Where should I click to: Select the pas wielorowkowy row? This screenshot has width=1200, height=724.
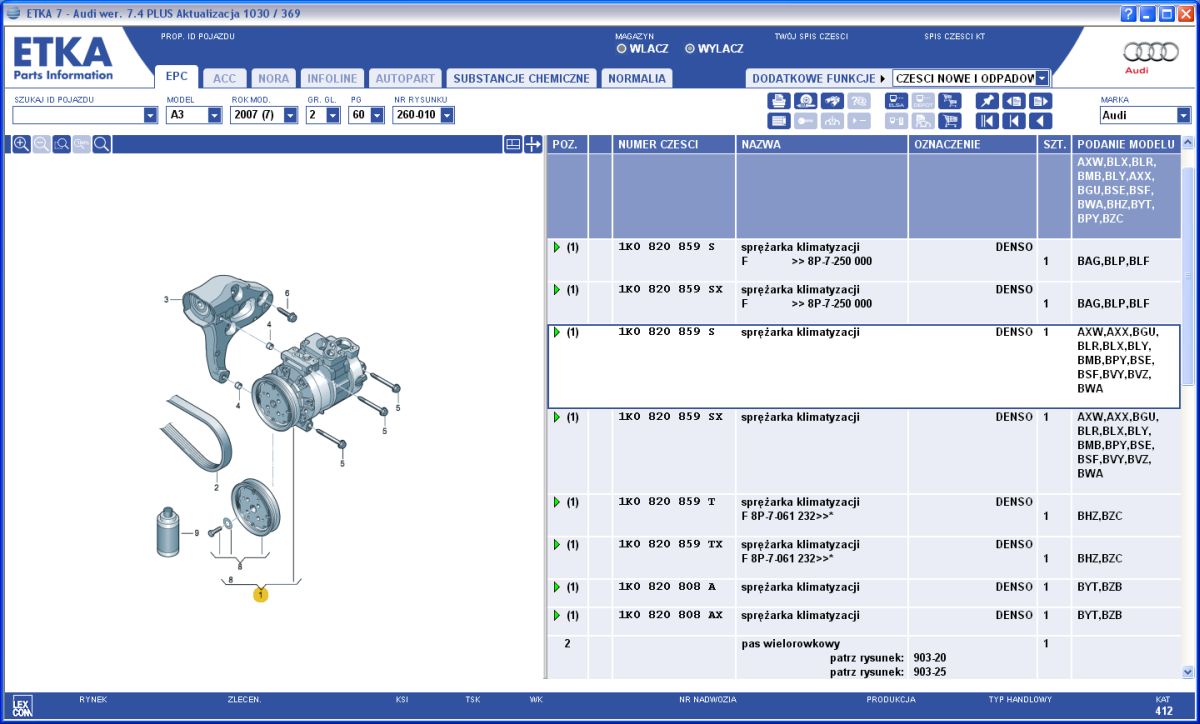point(864,657)
